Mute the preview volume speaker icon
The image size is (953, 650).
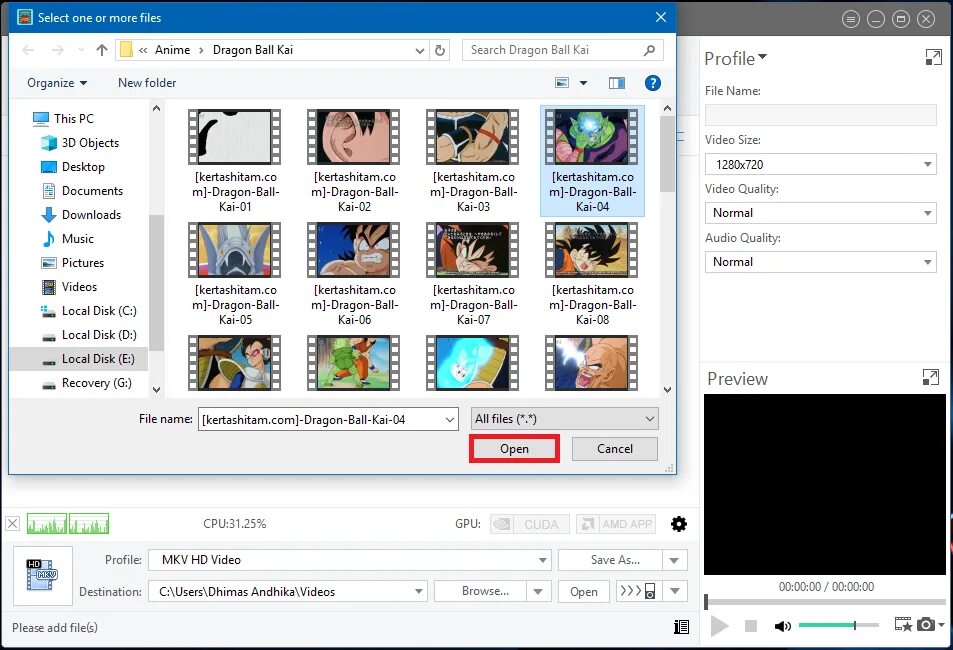(782, 626)
